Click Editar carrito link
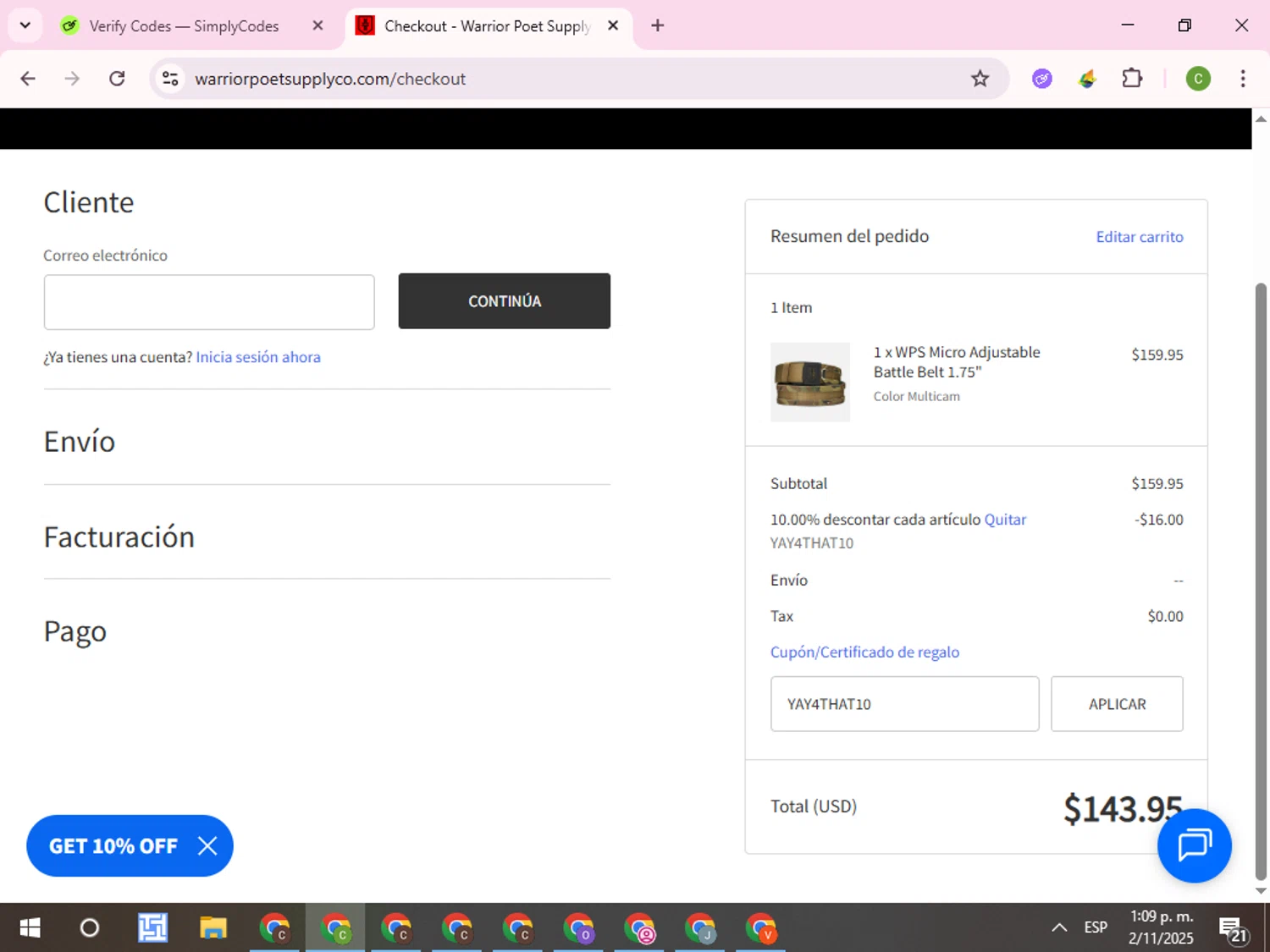The width and height of the screenshot is (1270, 952). coord(1140,237)
